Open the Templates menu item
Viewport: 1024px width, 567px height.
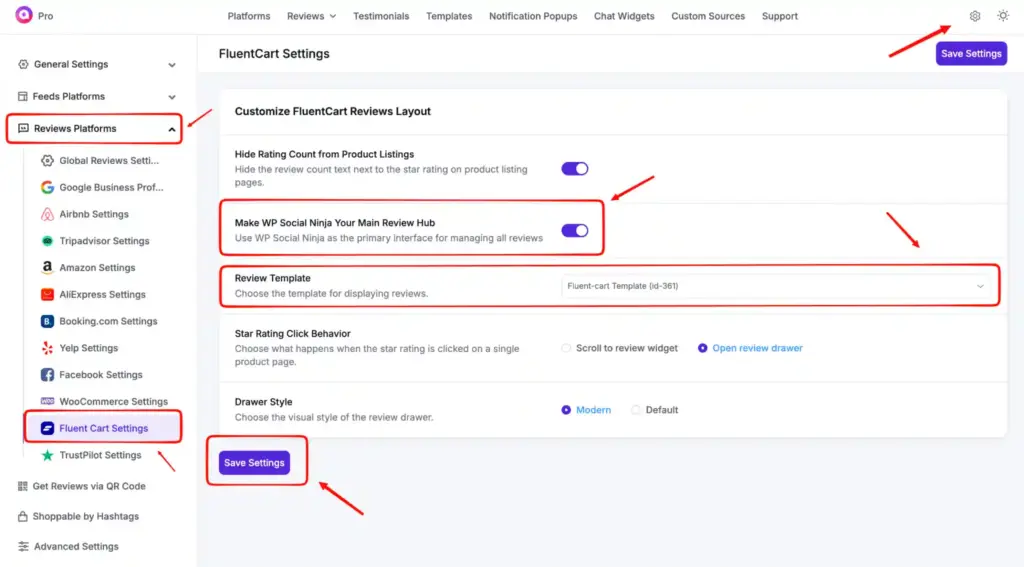pyautogui.click(x=449, y=16)
